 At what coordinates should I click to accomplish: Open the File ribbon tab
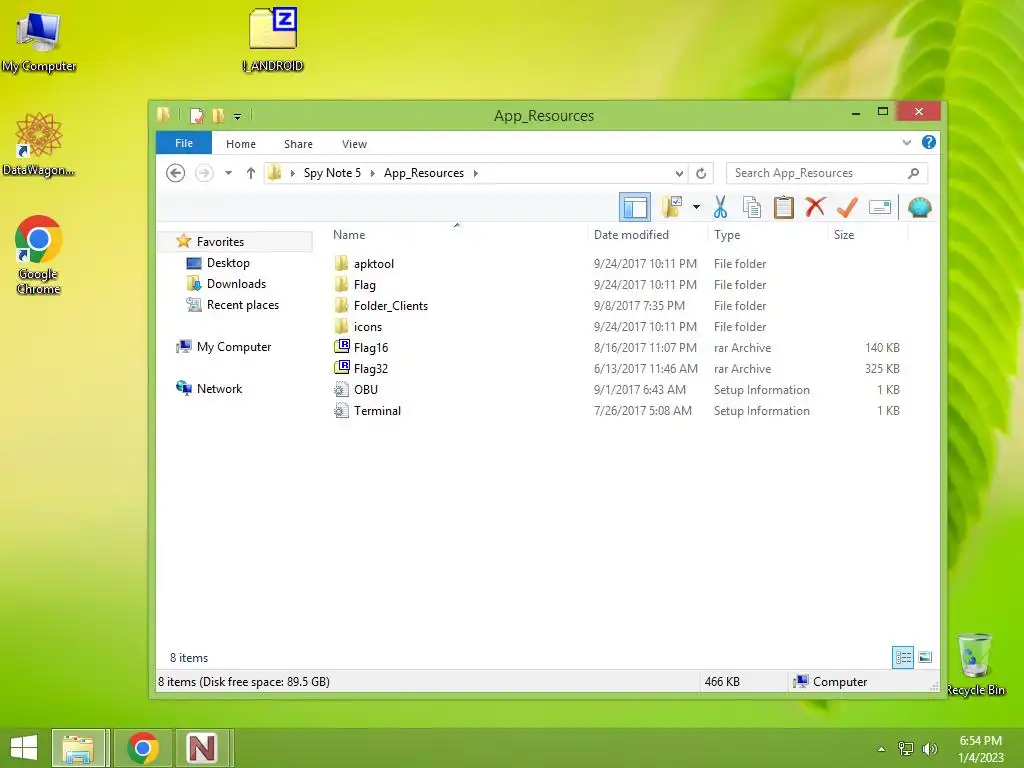(184, 143)
